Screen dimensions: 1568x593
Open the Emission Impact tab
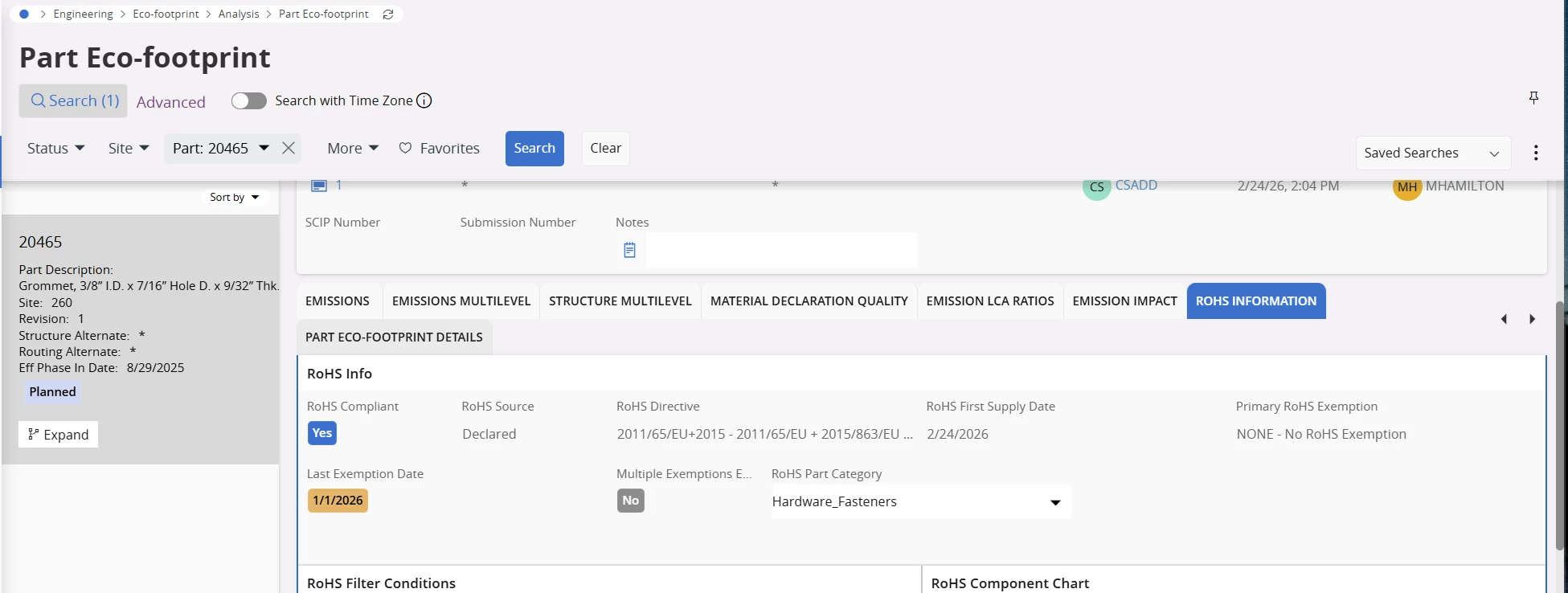pyautogui.click(x=1125, y=301)
